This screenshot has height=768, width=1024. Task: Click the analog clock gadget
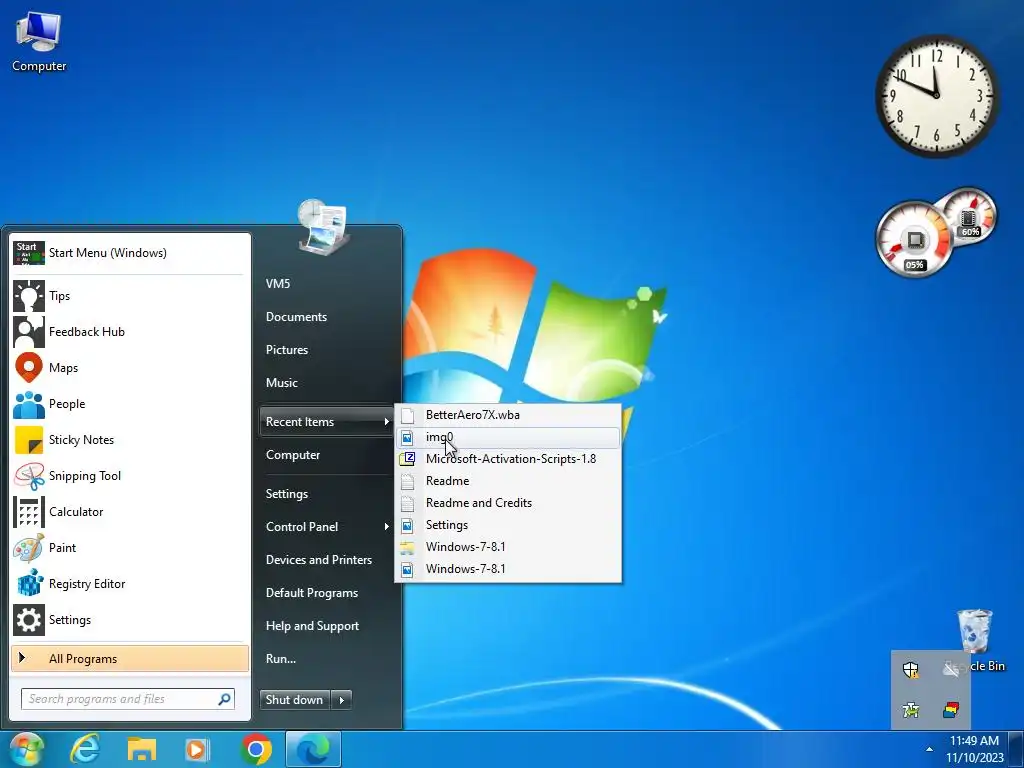click(x=936, y=95)
